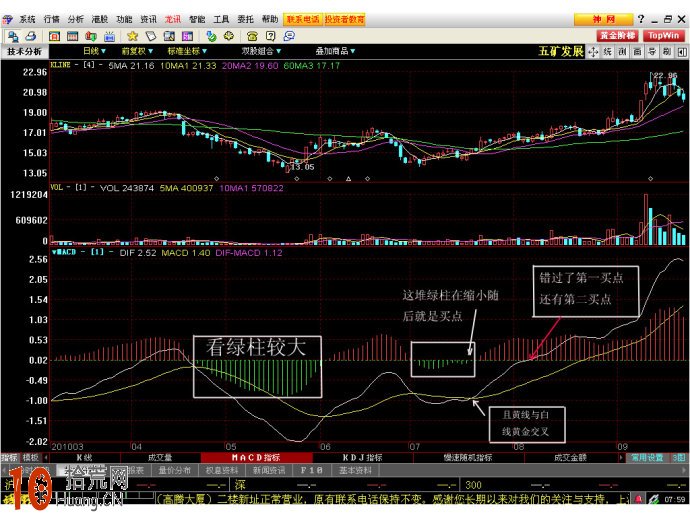The width and height of the screenshot is (690, 517).
Task: Click the four-way move arrows icon
Action: tap(593, 52)
